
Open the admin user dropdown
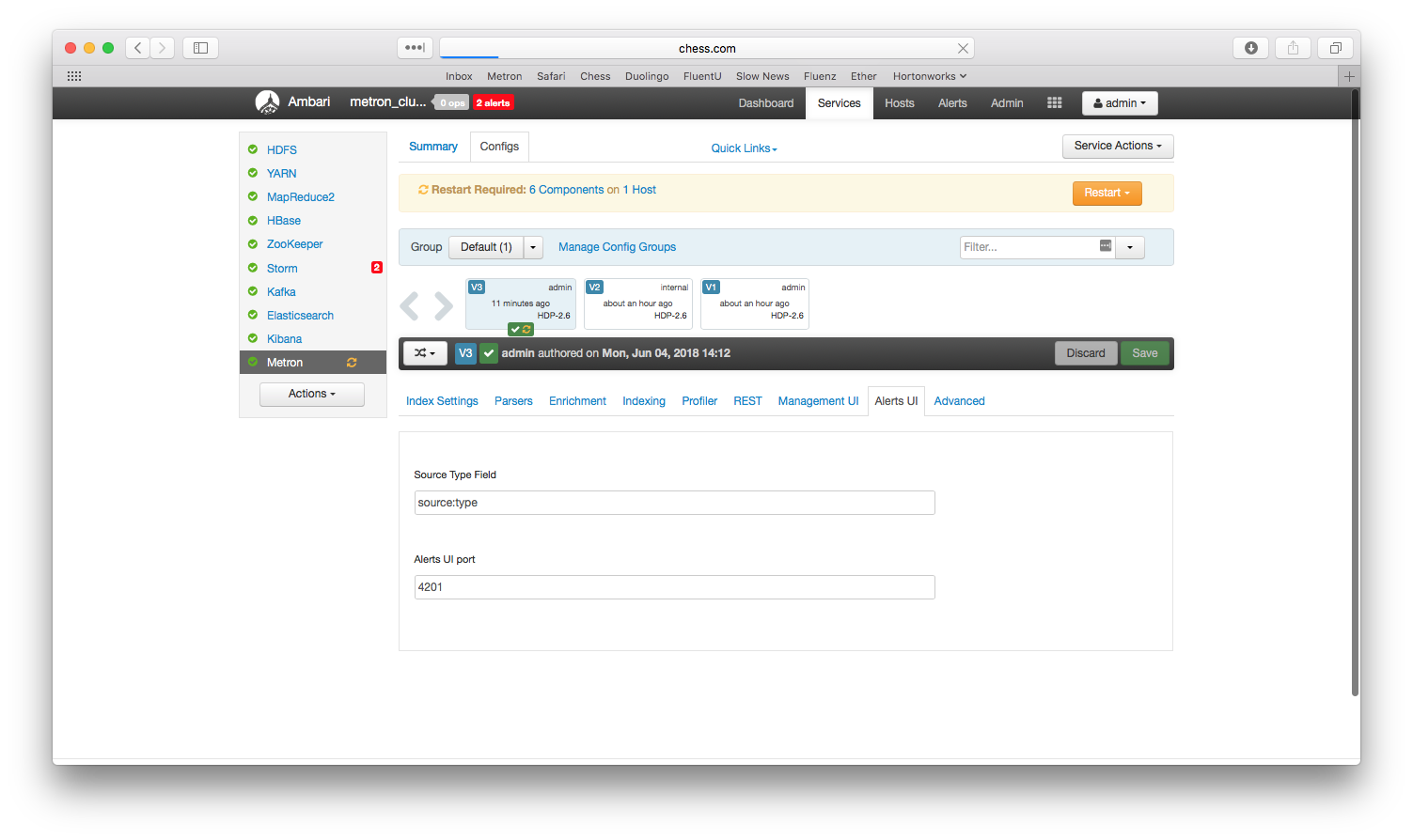pos(1120,103)
